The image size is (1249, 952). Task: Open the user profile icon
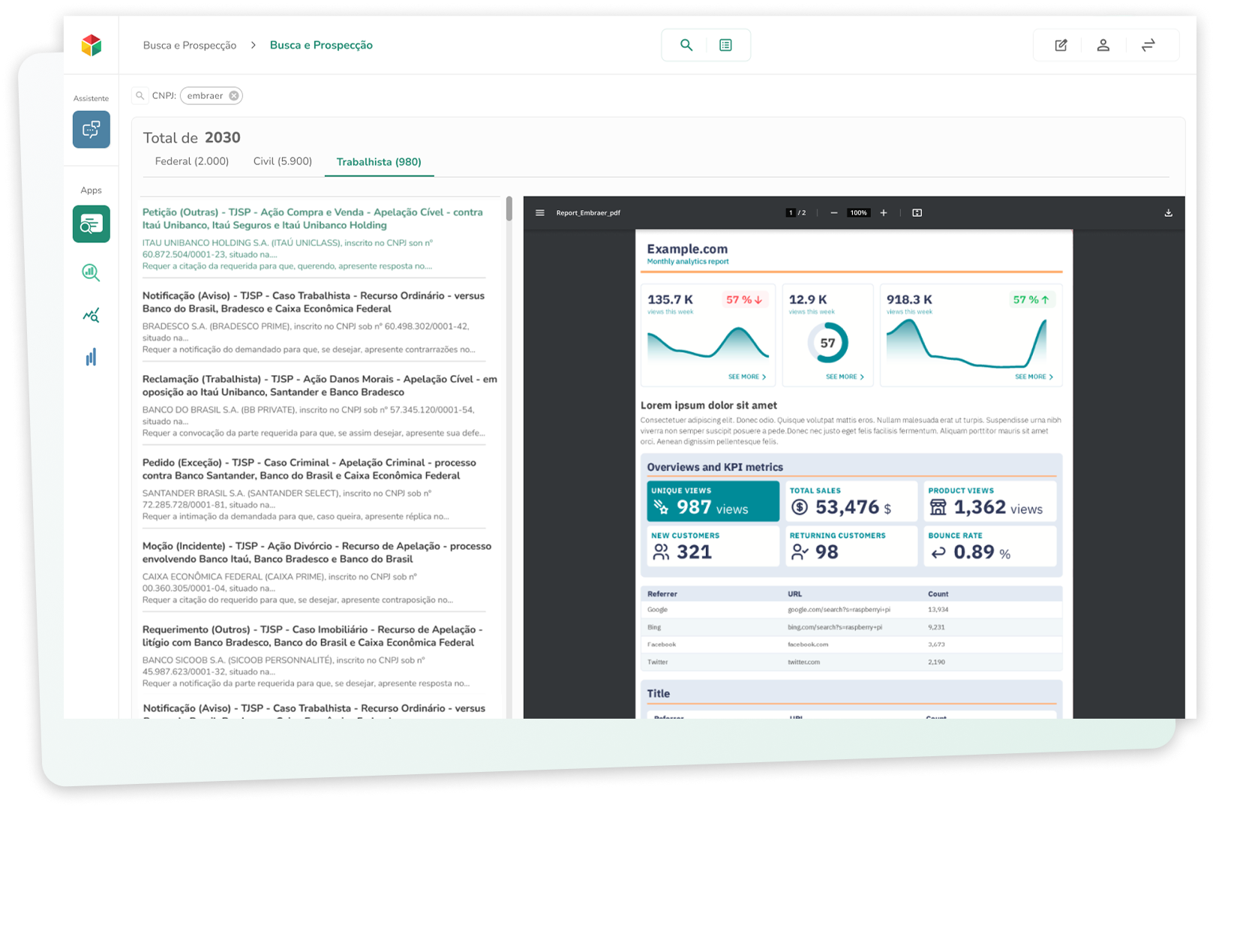click(1103, 45)
